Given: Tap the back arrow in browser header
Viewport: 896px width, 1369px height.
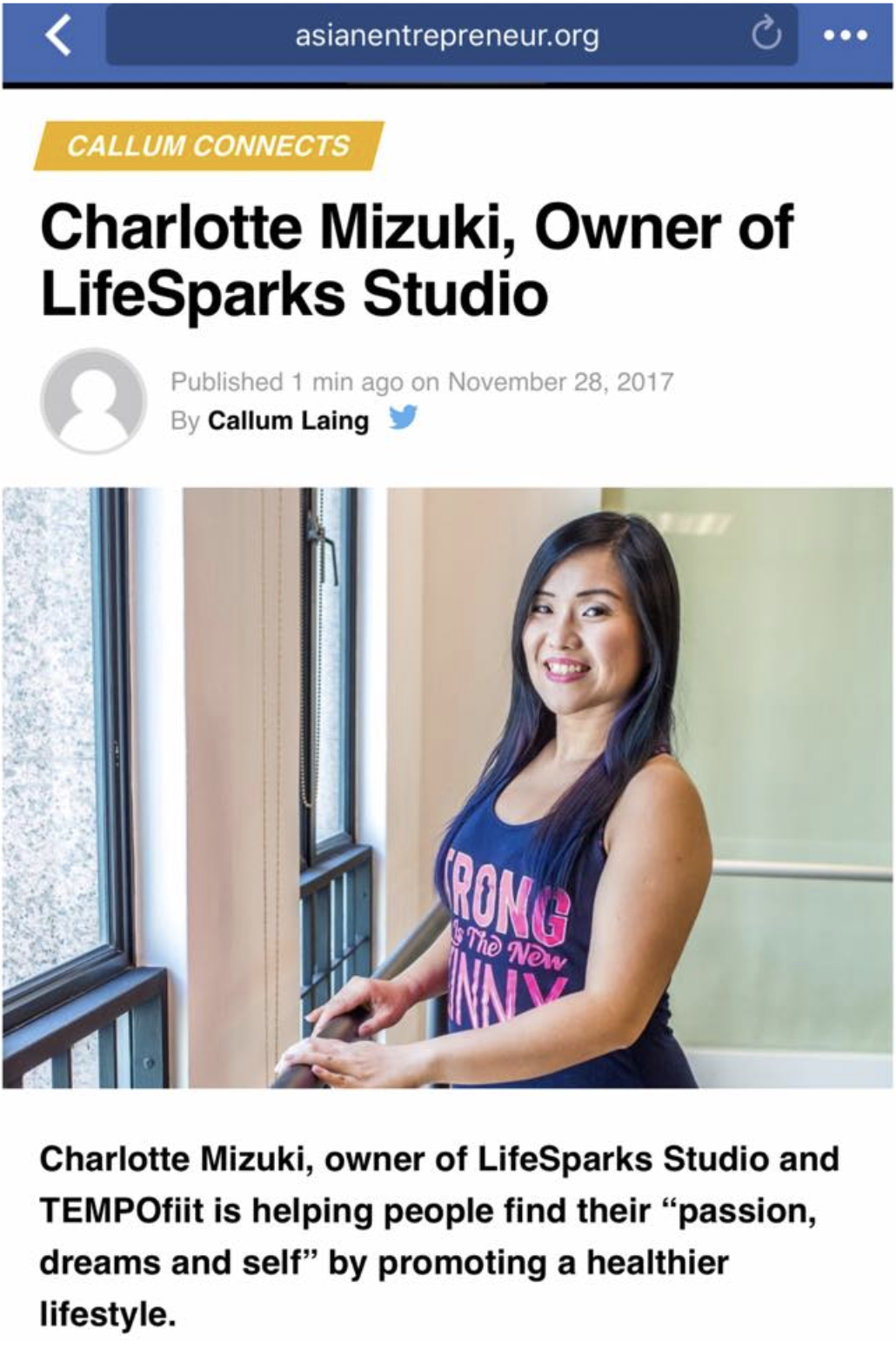Looking at the screenshot, I should (57, 36).
